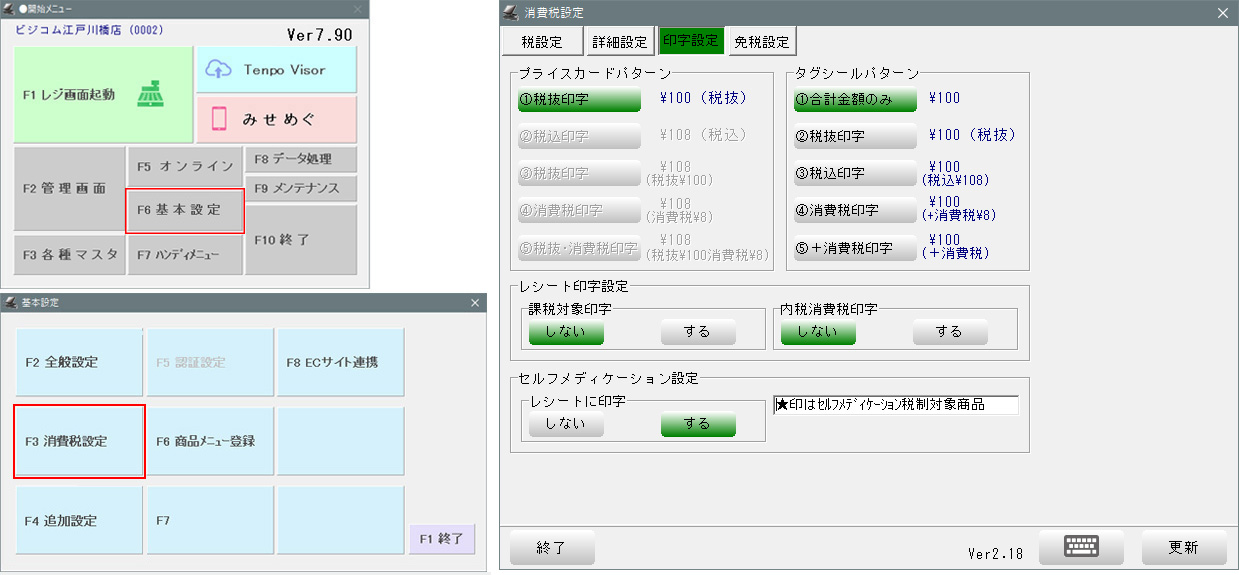The width and height of the screenshot is (1239, 575).
Task: Select tag seal pattern ①合計金額のみ
Action: 854,99
